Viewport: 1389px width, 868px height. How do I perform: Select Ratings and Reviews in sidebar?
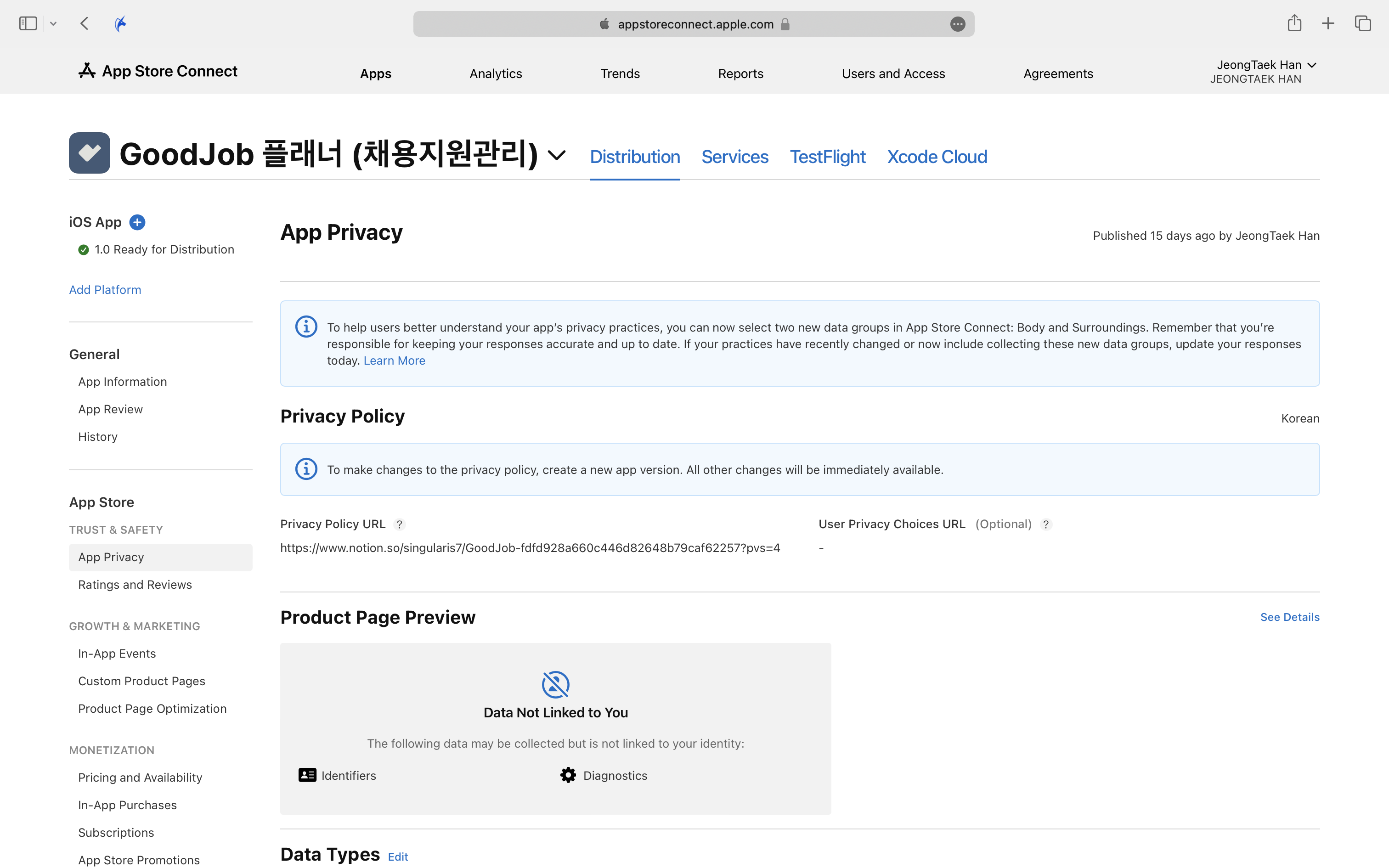(135, 584)
